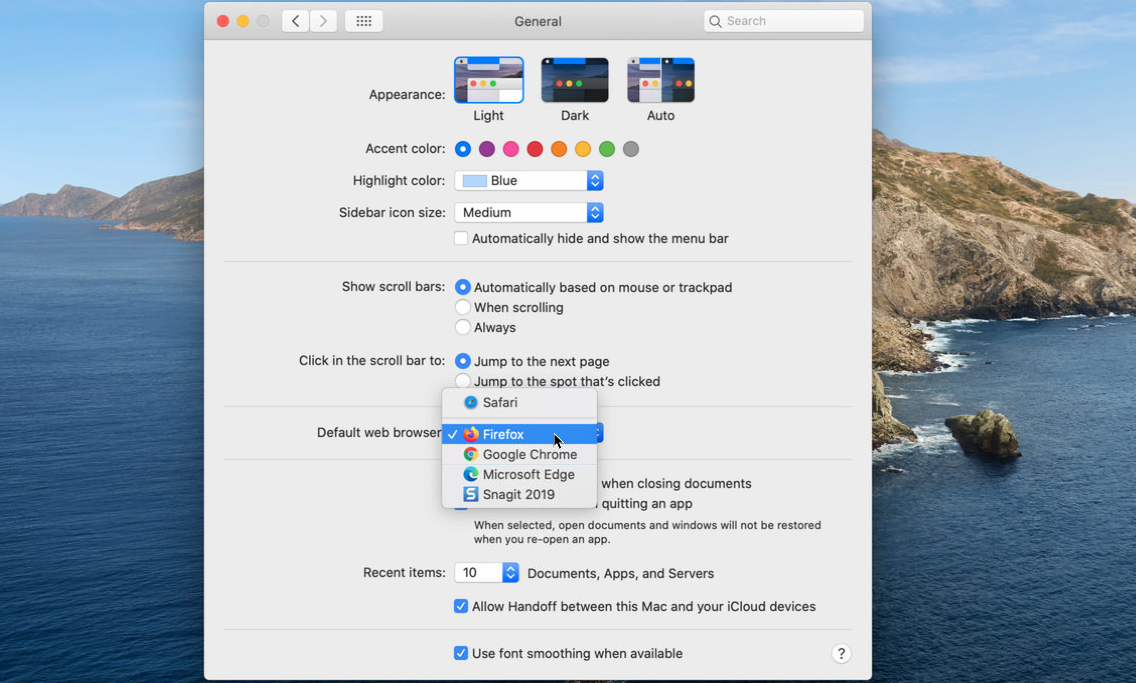Choose Firefox in the browser menu

pos(519,434)
